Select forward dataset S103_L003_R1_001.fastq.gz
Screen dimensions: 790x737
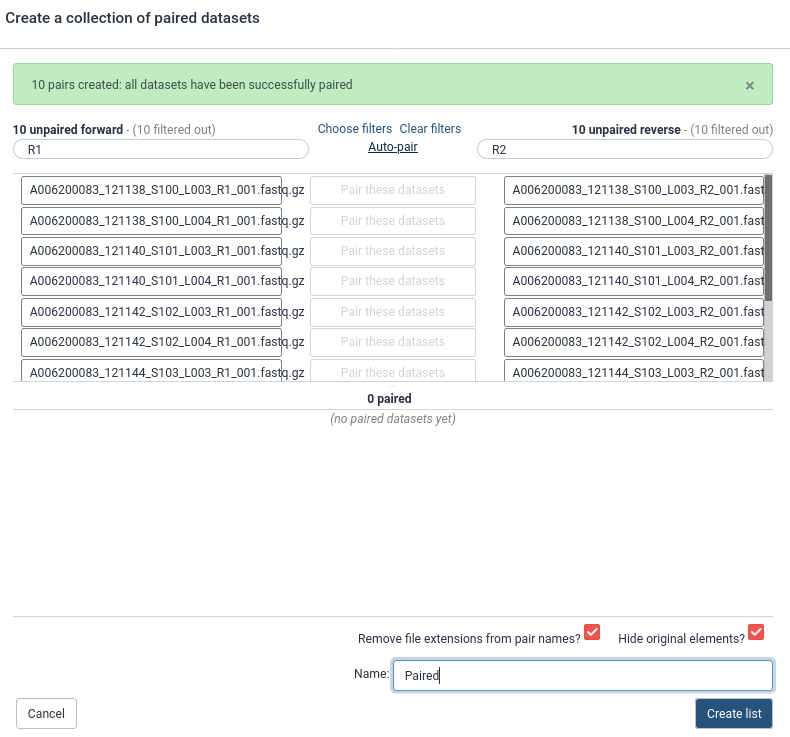151,371
